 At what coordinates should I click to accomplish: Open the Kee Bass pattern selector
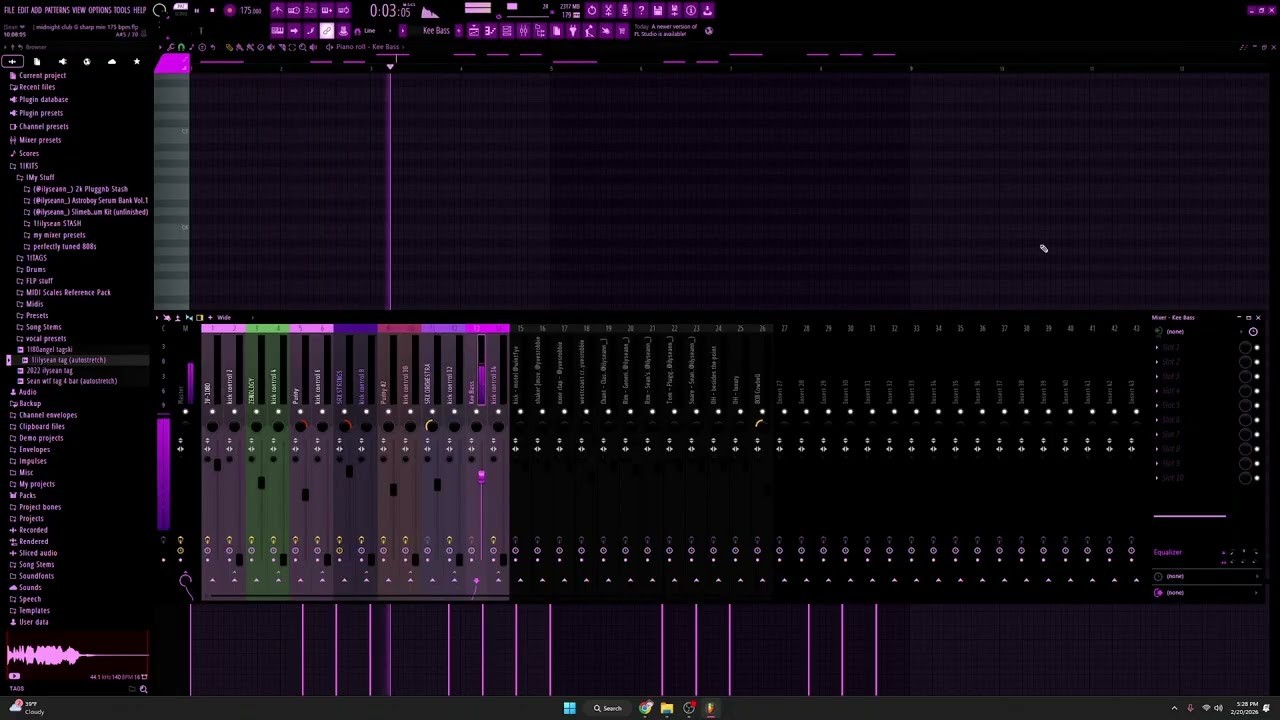tap(437, 31)
